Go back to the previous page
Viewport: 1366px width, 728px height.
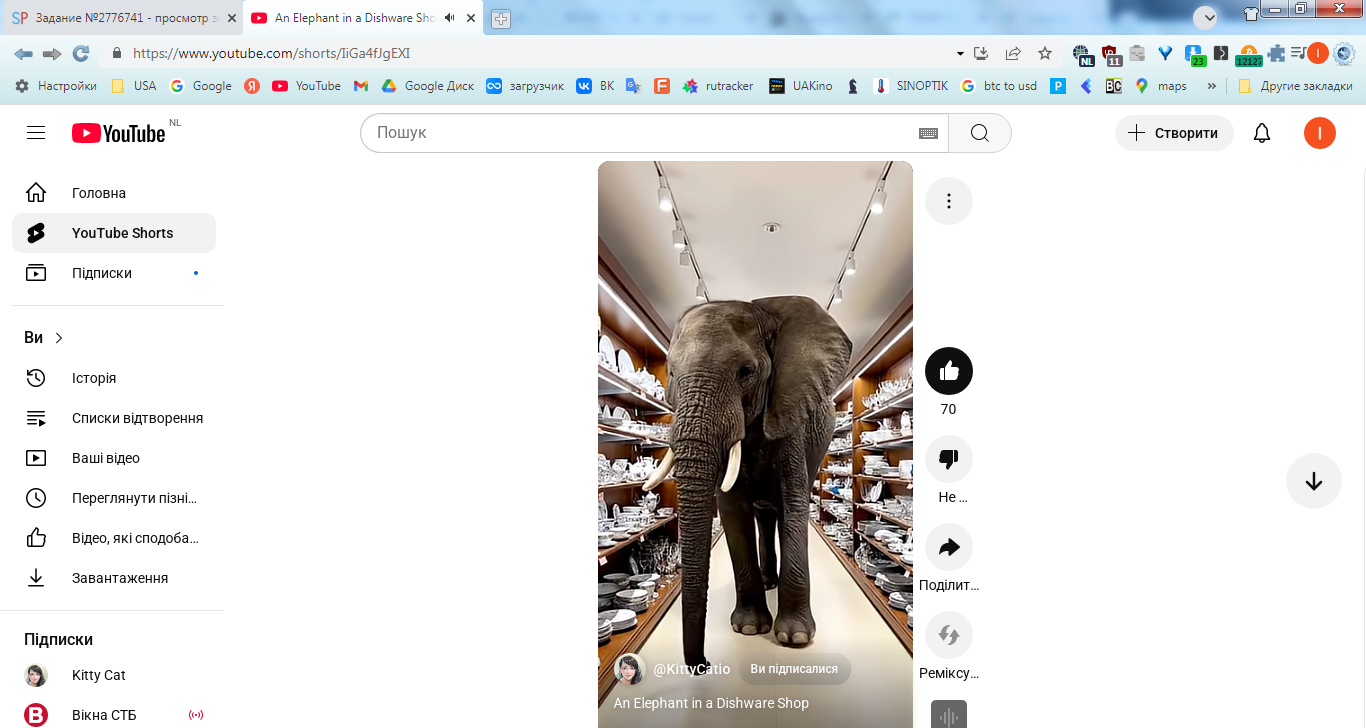[23, 53]
